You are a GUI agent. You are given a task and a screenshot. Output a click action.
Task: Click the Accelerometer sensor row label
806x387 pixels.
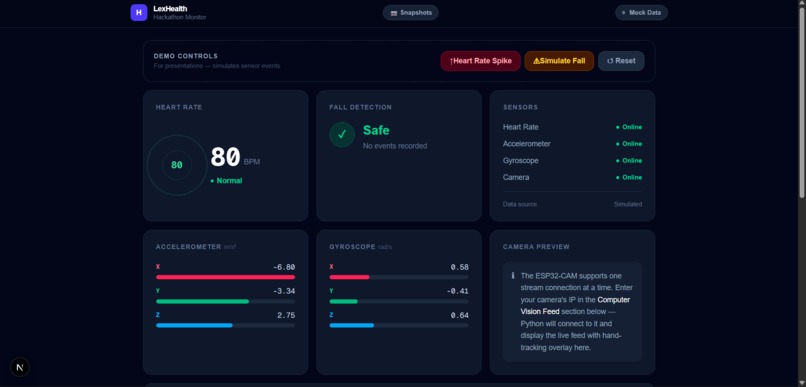pos(526,144)
